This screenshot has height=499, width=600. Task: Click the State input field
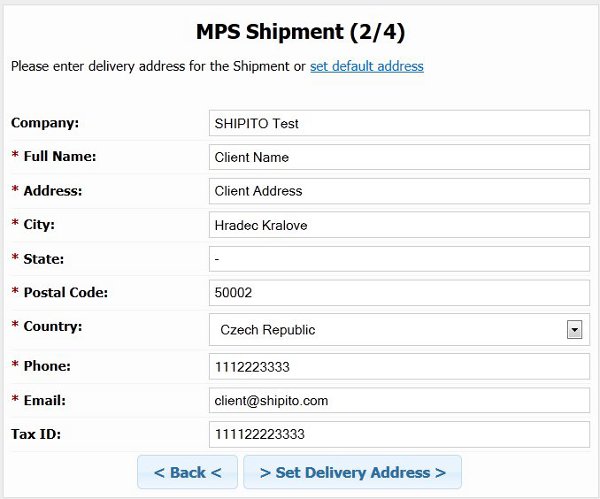point(399,259)
